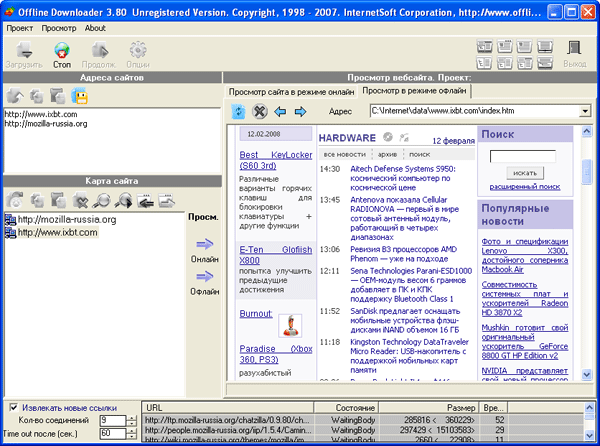The width and height of the screenshot is (600, 446).
Task: Toggle Извлекать новые ссылки checkbox
Action: (x=14, y=407)
